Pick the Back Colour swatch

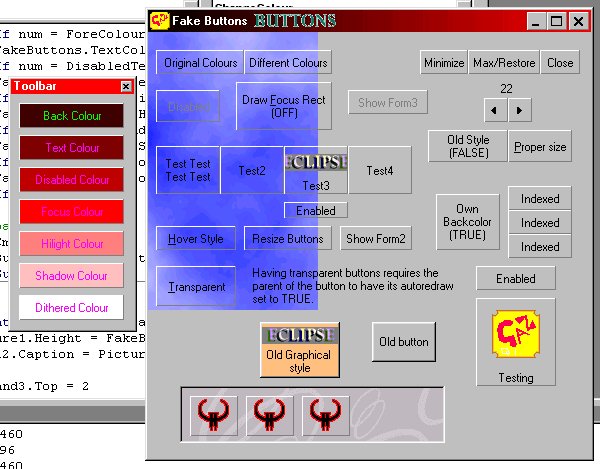[x=71, y=116]
